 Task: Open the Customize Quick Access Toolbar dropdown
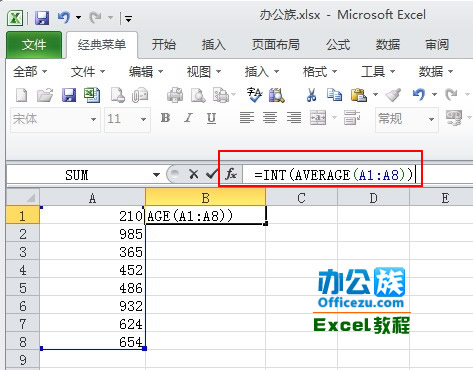(x=128, y=19)
